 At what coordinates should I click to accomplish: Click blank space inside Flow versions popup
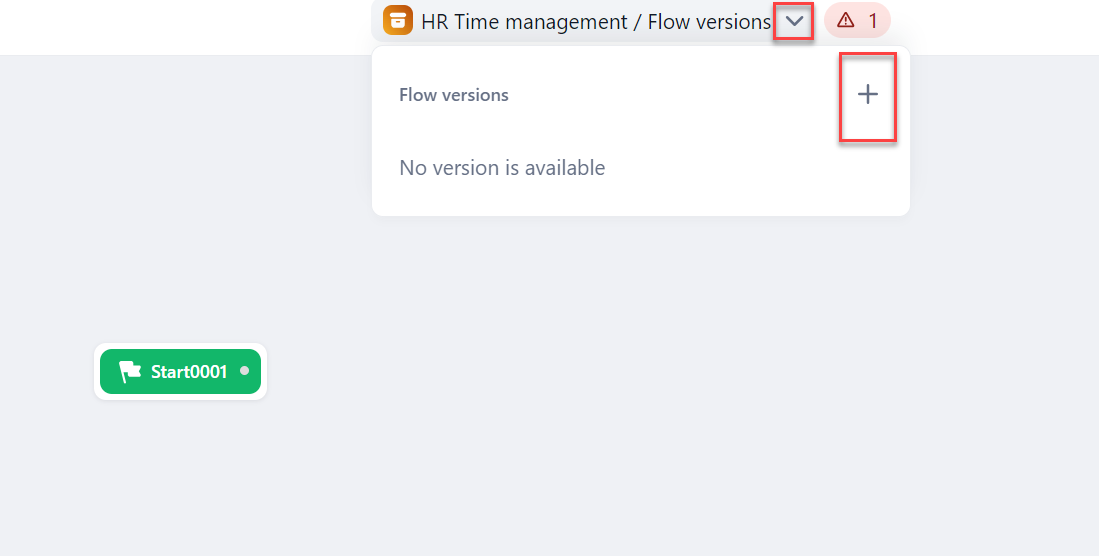(700, 130)
